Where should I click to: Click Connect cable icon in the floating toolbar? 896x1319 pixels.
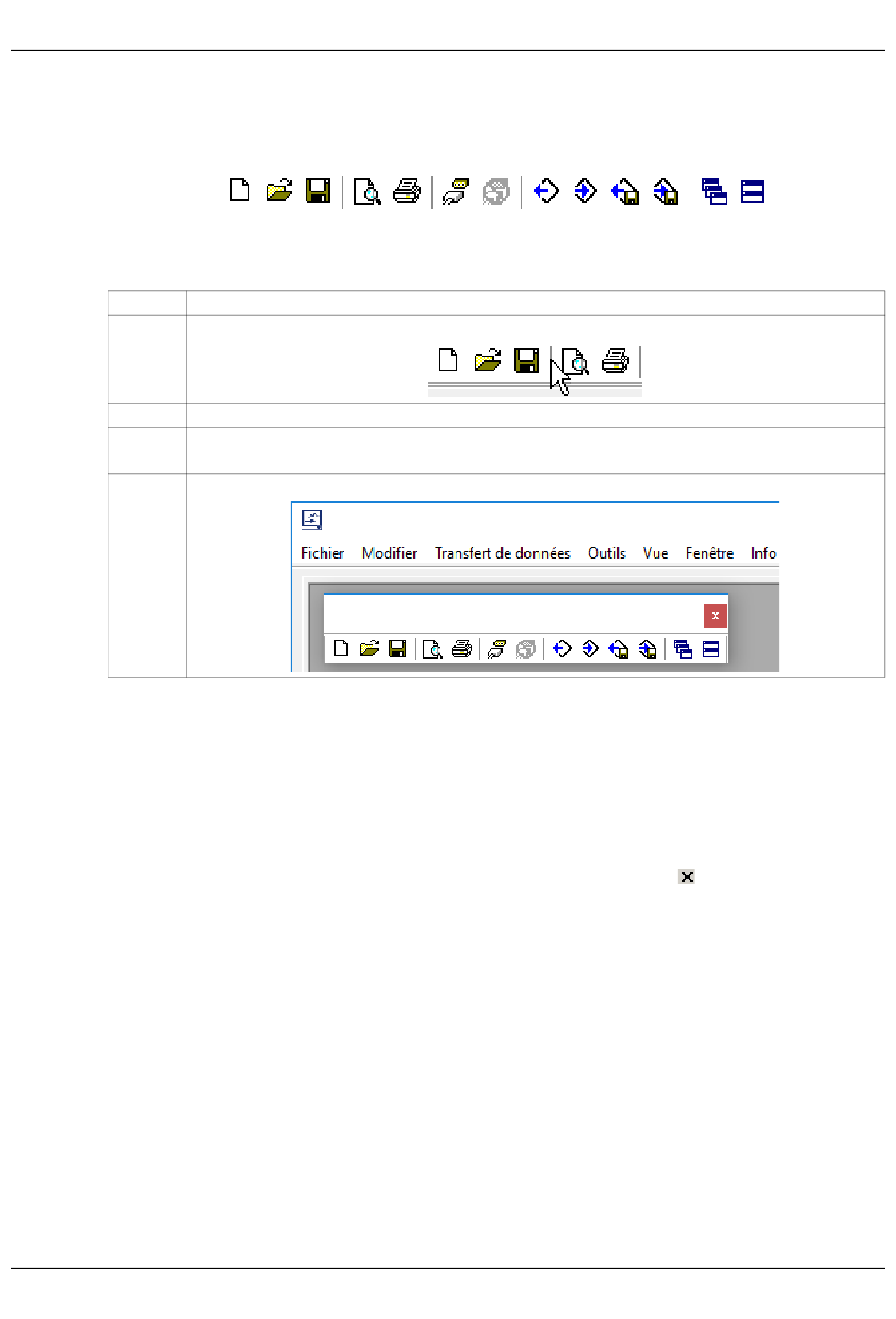[x=497, y=649]
